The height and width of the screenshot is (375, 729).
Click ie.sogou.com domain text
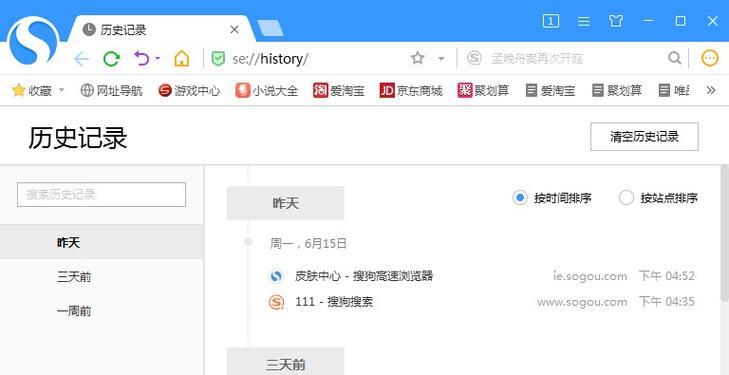[x=590, y=276]
